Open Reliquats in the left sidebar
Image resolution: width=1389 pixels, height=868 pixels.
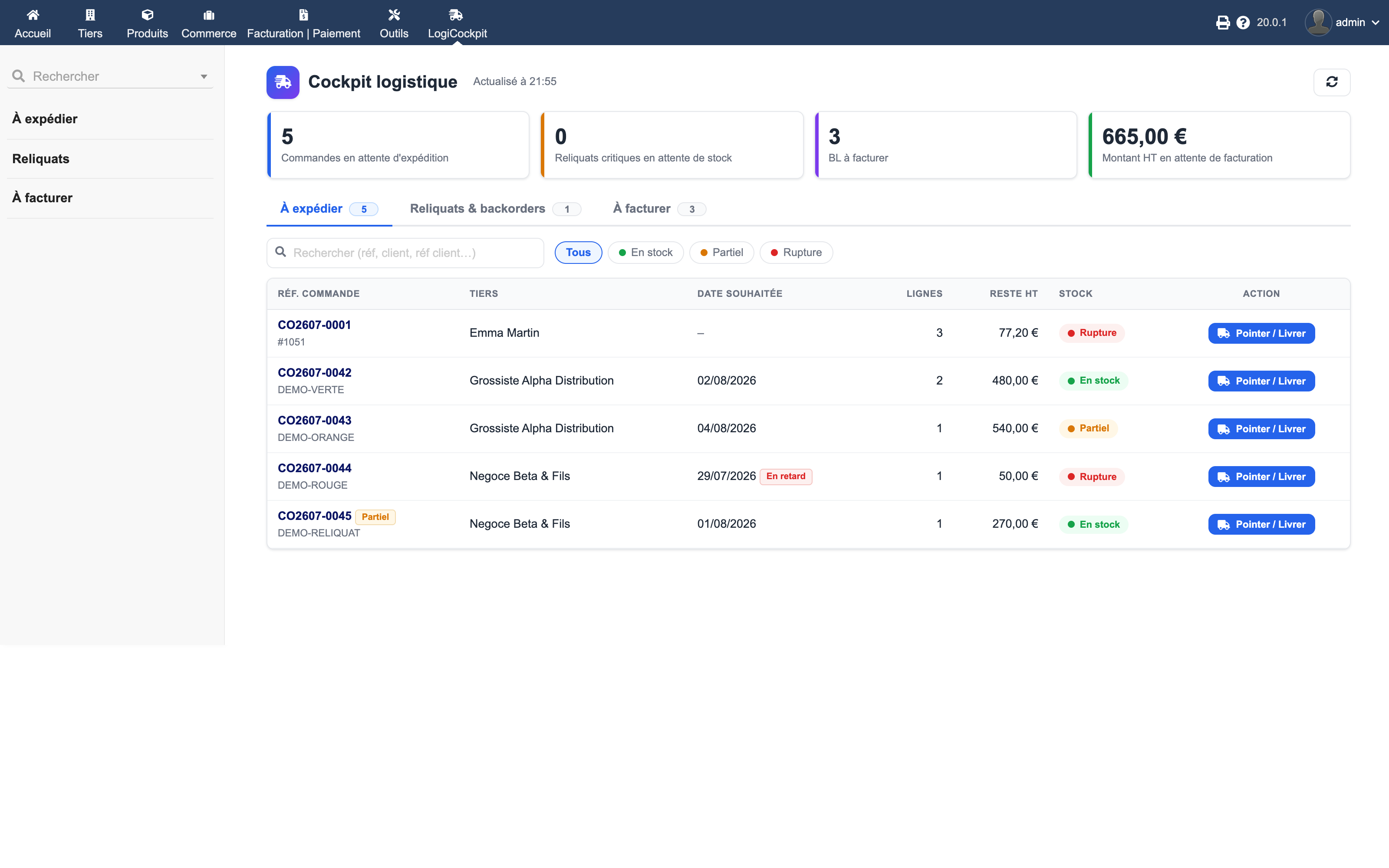tap(41, 159)
